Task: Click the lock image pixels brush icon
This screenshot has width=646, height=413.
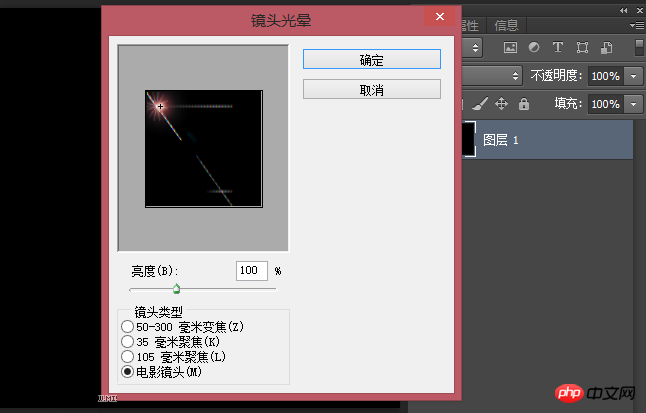Action: (480, 103)
